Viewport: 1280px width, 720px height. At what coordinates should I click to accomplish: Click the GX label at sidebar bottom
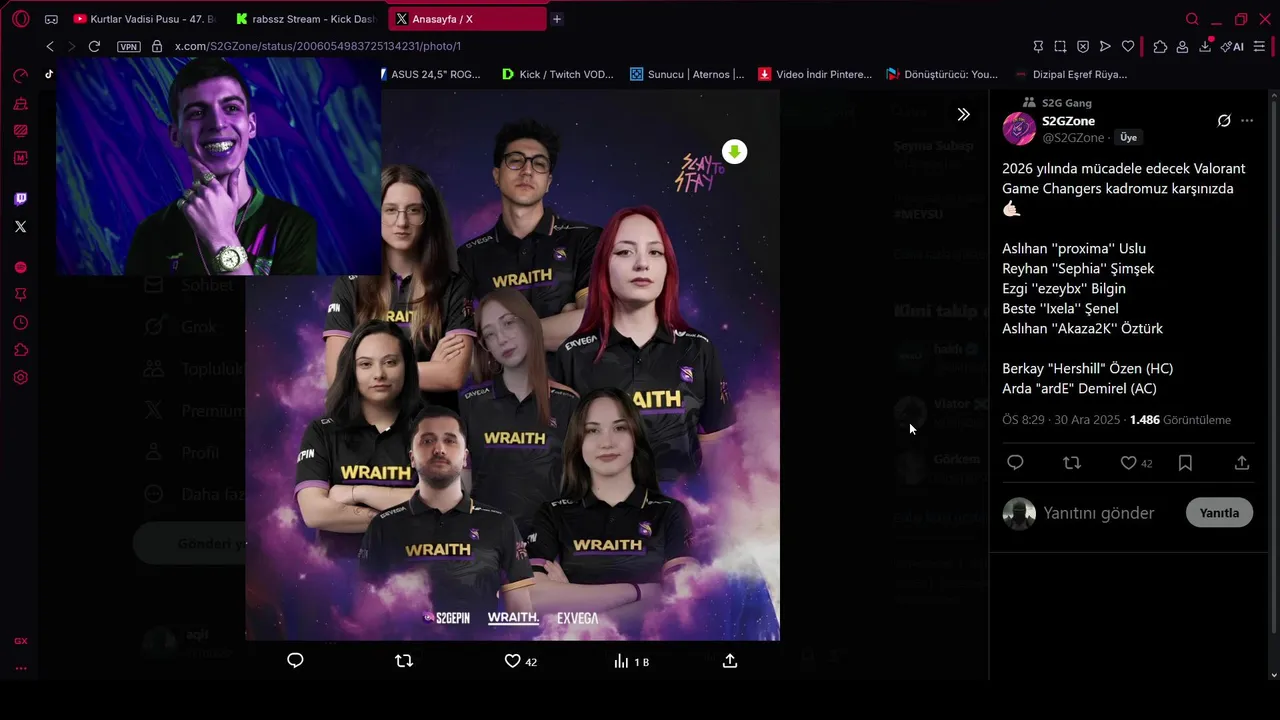(x=21, y=641)
